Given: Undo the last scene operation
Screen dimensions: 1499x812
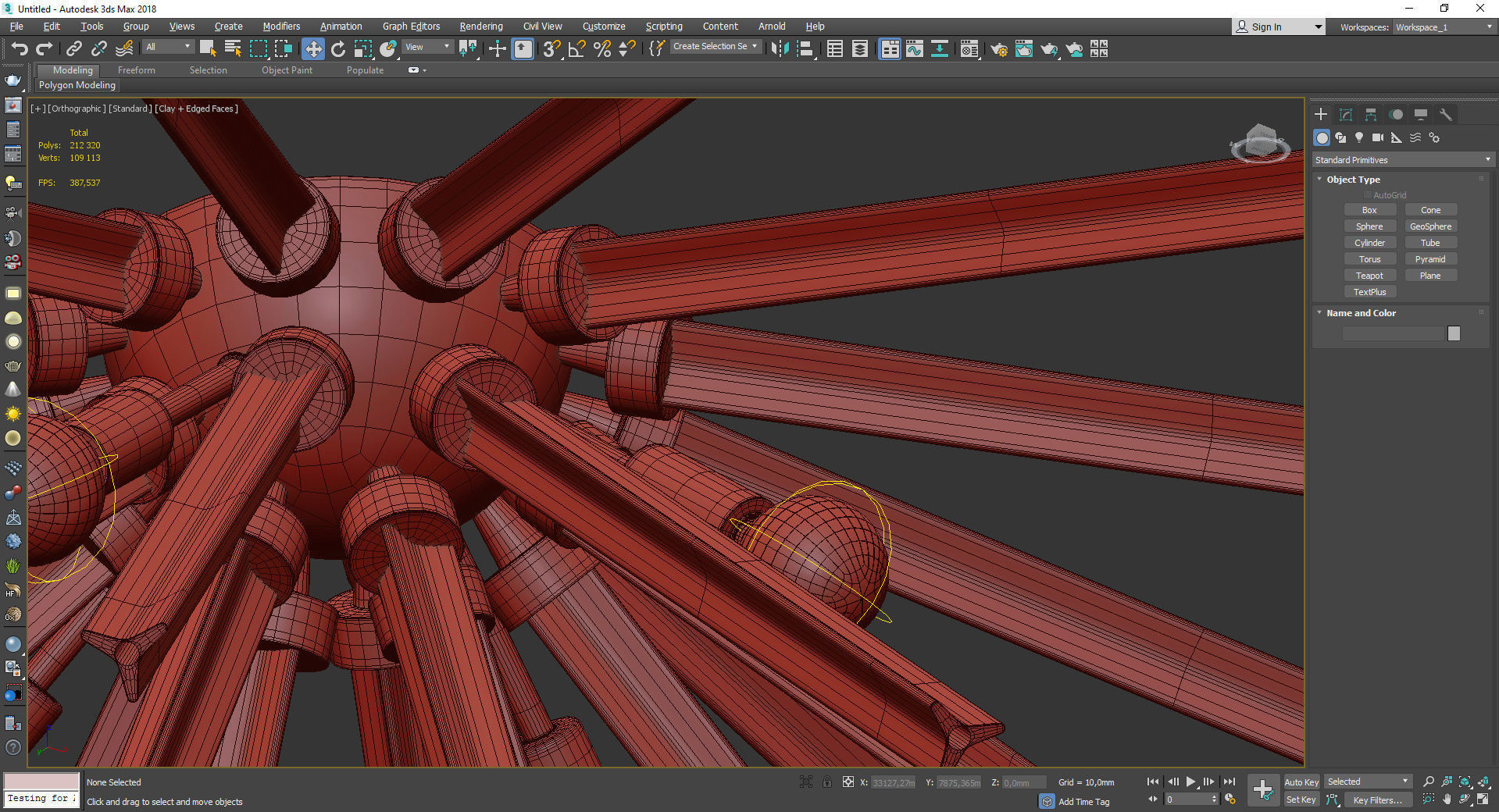Looking at the screenshot, I should tap(19, 49).
